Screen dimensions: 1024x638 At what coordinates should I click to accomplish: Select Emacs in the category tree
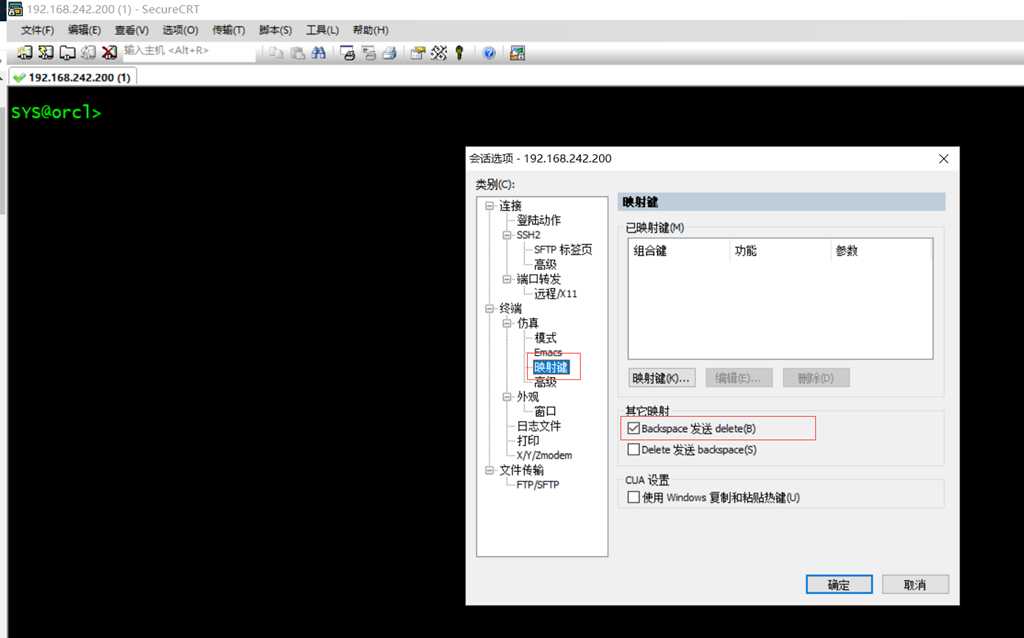pyautogui.click(x=547, y=353)
